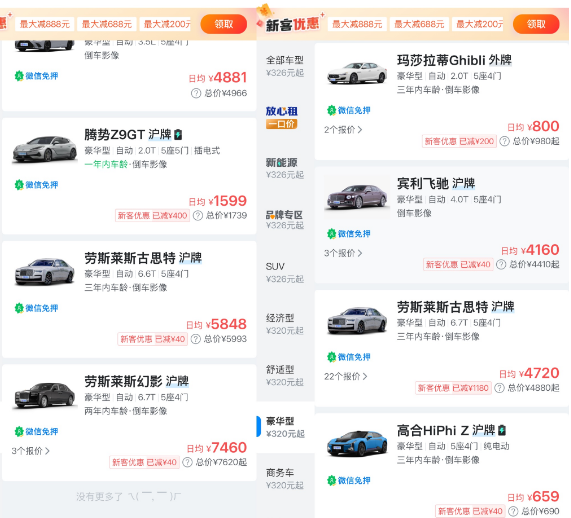Switch to the 商务车 category
Image resolution: width=571 pixels, height=518 pixels.
point(285,479)
